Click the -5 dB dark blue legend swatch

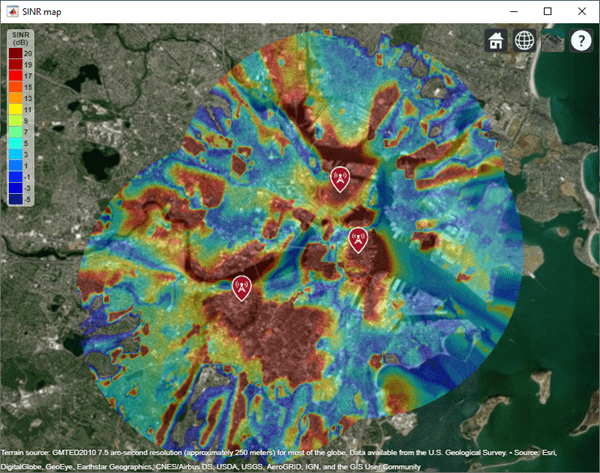(x=16, y=199)
